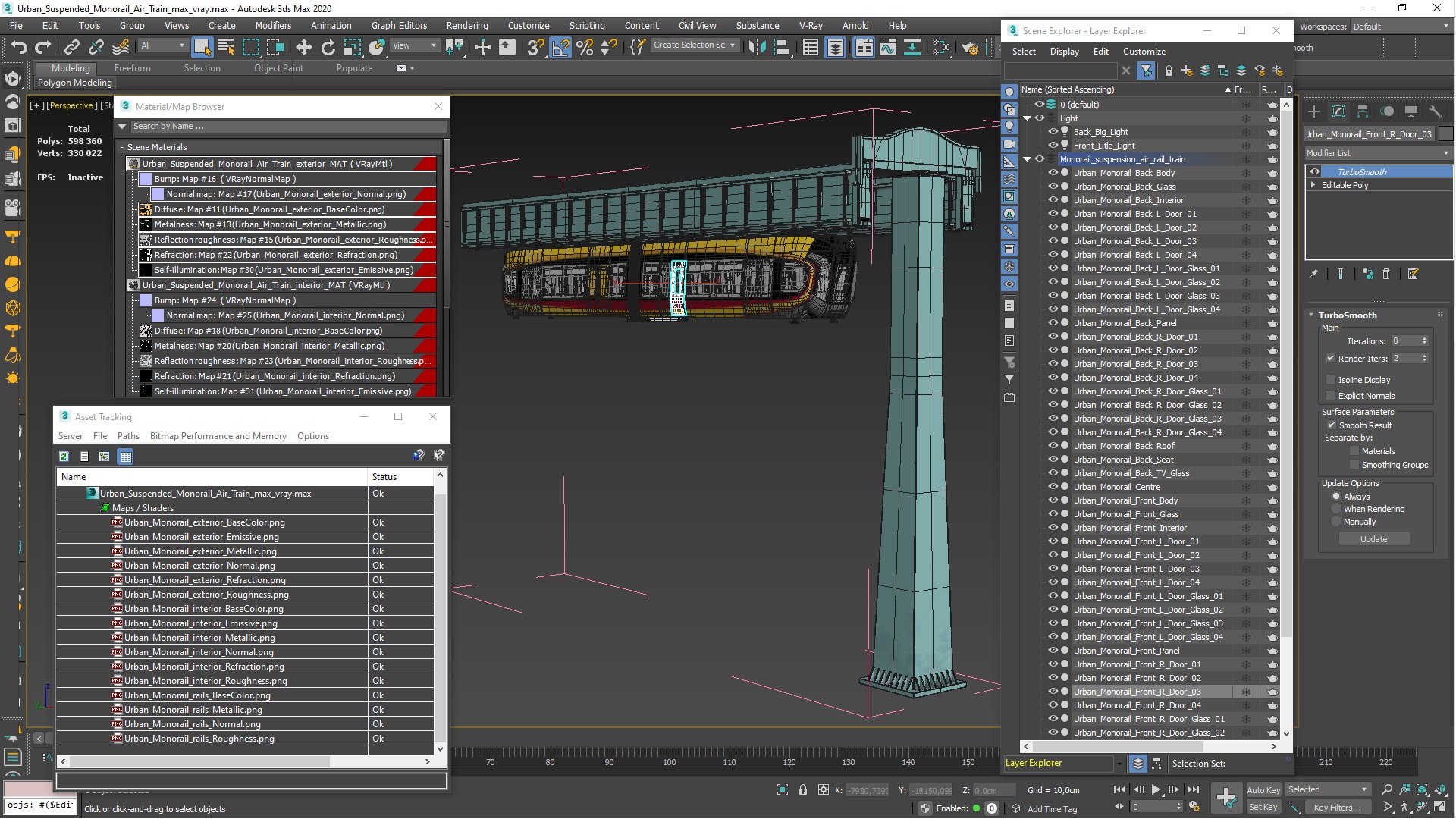Toggle the Angle Snap icon
The image size is (1456, 819).
(x=560, y=47)
